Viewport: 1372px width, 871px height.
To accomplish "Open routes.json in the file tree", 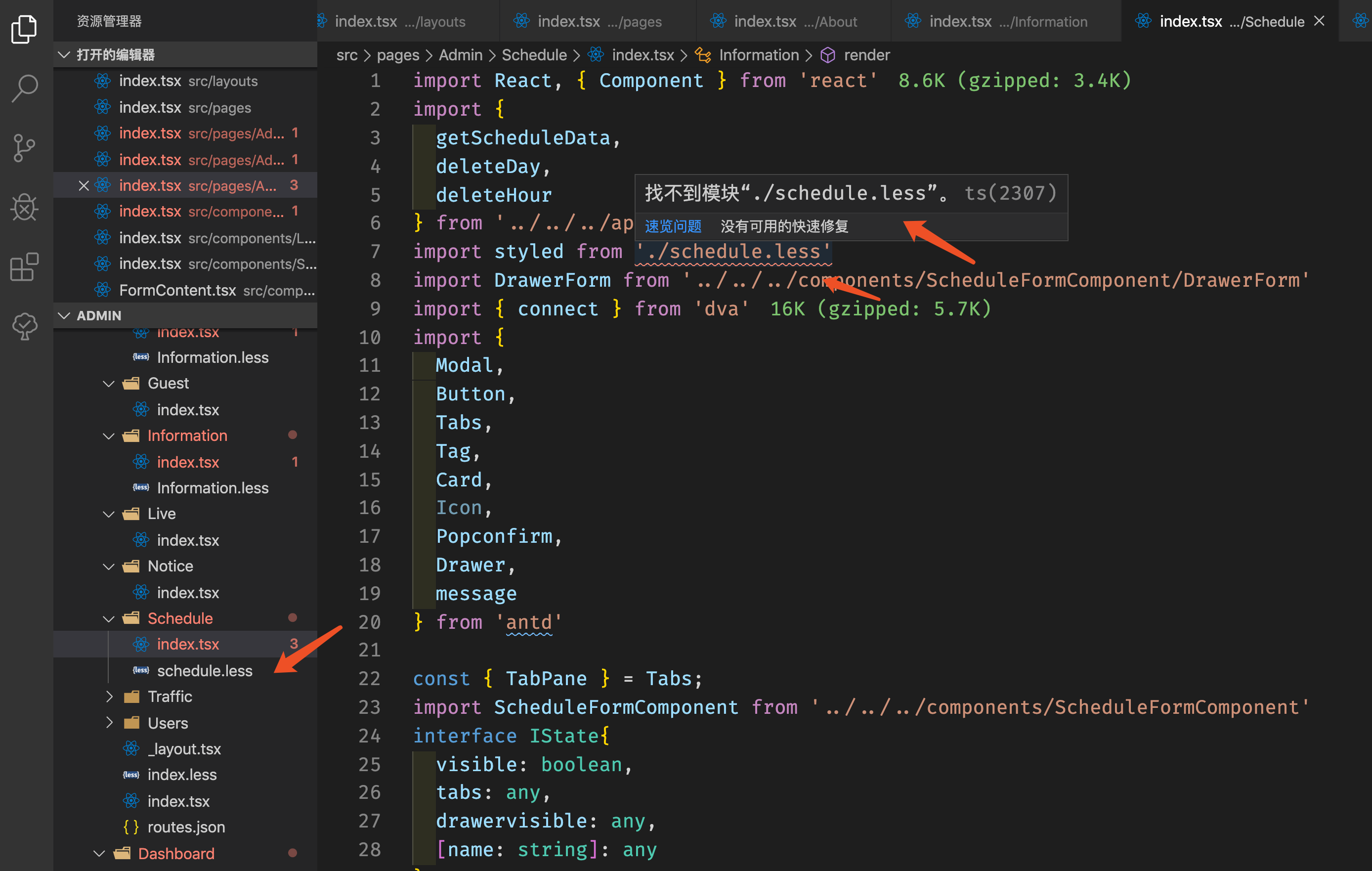I will coord(186,827).
